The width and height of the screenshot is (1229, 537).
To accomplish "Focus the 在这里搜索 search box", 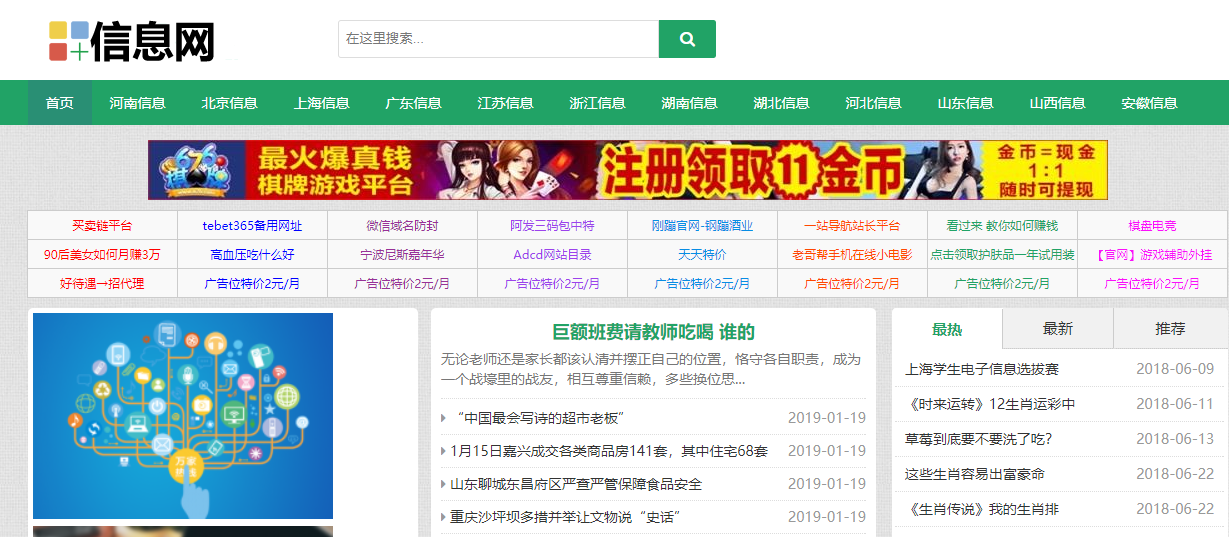I will click(x=498, y=39).
